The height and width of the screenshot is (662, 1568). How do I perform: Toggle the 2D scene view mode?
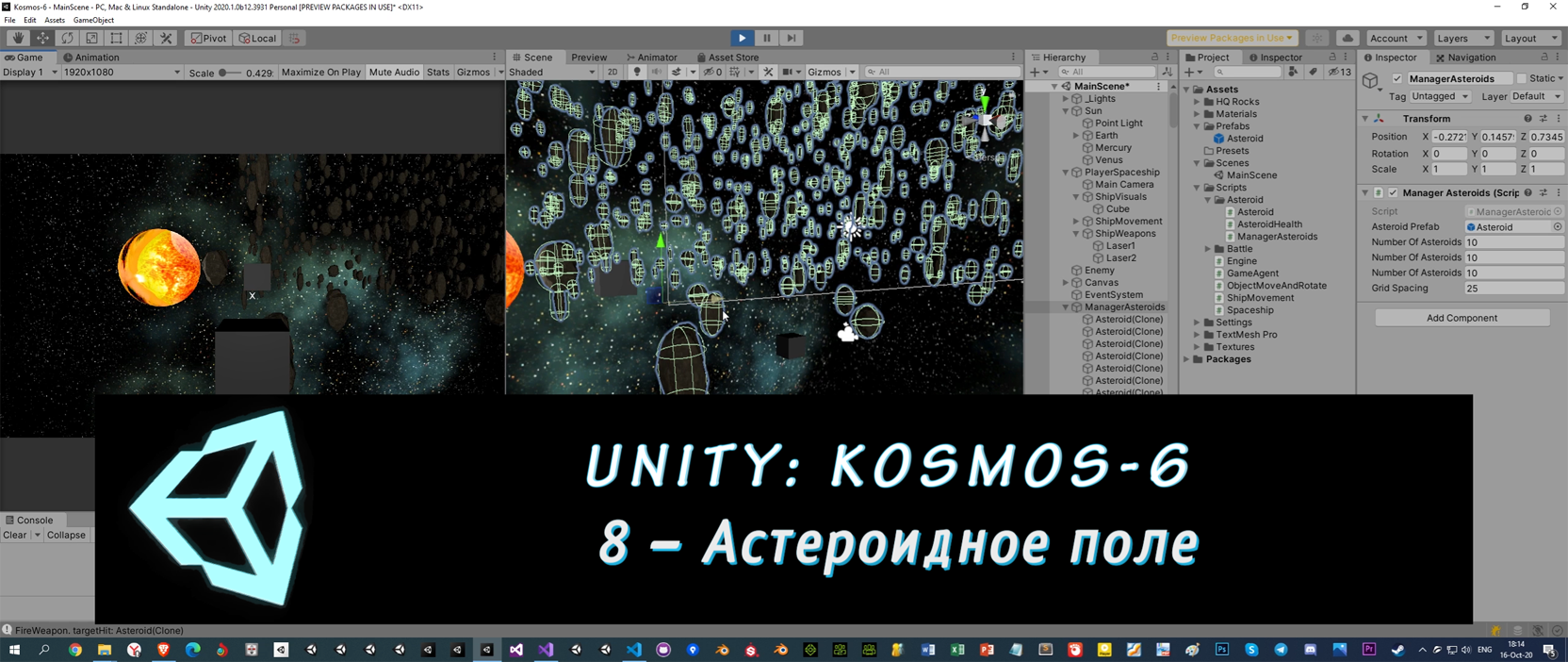(612, 72)
